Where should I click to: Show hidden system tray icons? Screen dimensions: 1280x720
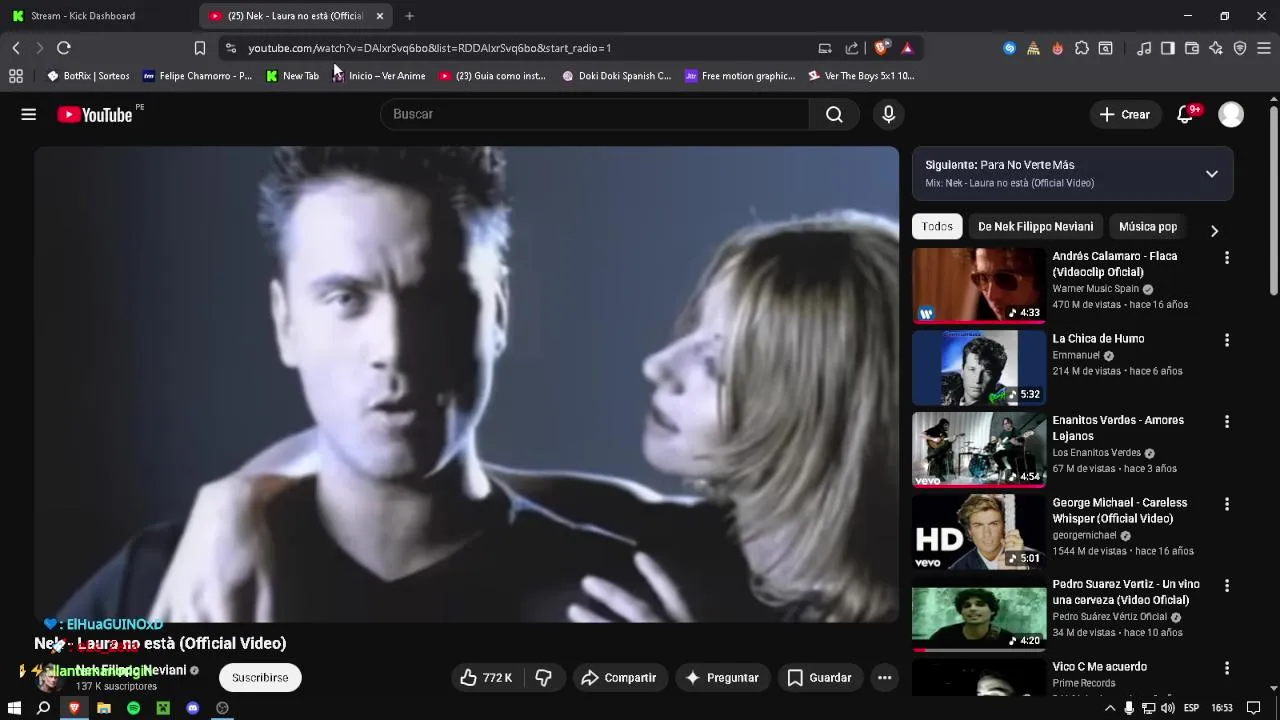coord(1109,708)
